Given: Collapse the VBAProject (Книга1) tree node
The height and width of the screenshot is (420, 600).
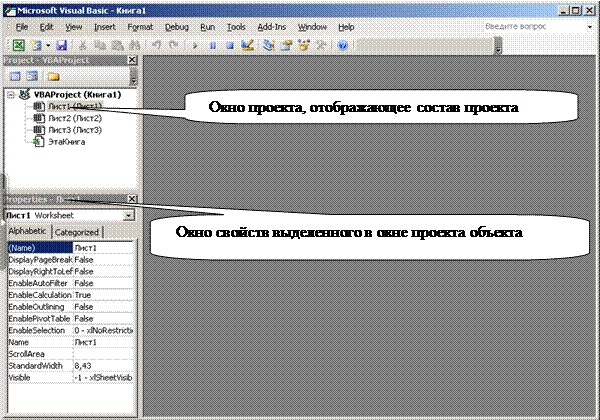Looking at the screenshot, I should 11,95.
